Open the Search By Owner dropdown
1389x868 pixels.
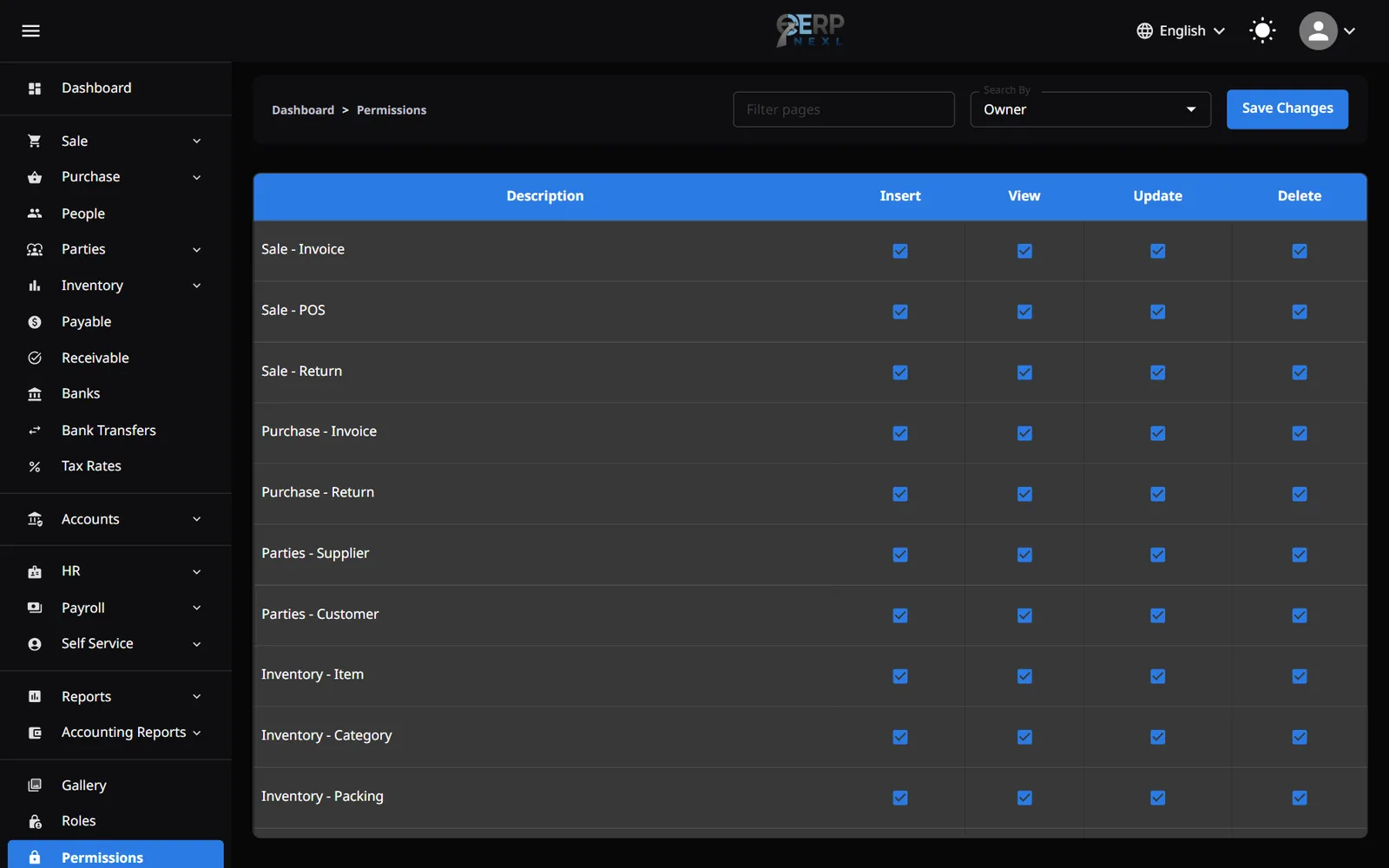(1090, 109)
